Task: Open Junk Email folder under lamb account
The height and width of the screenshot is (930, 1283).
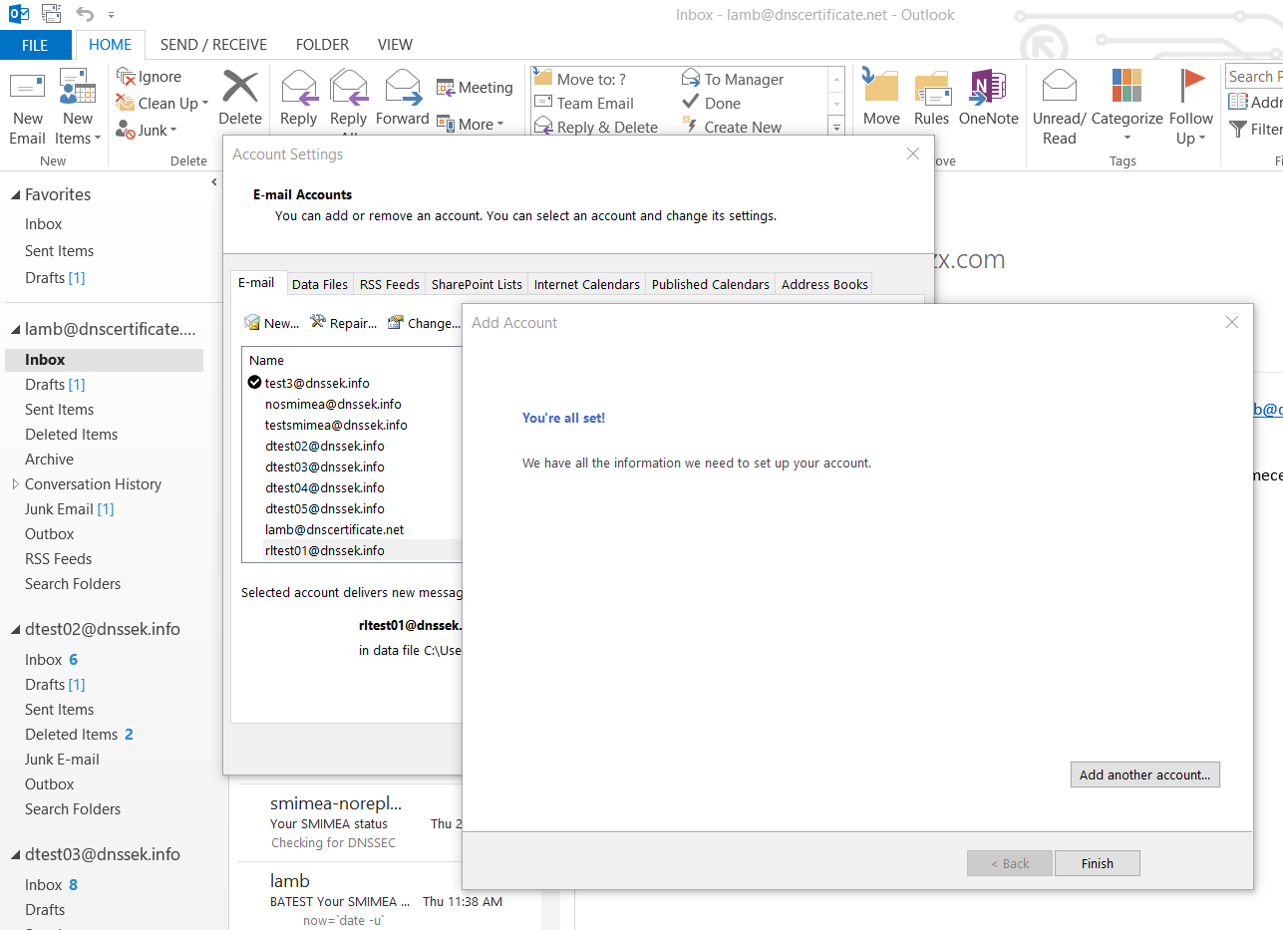Action: 70,509
